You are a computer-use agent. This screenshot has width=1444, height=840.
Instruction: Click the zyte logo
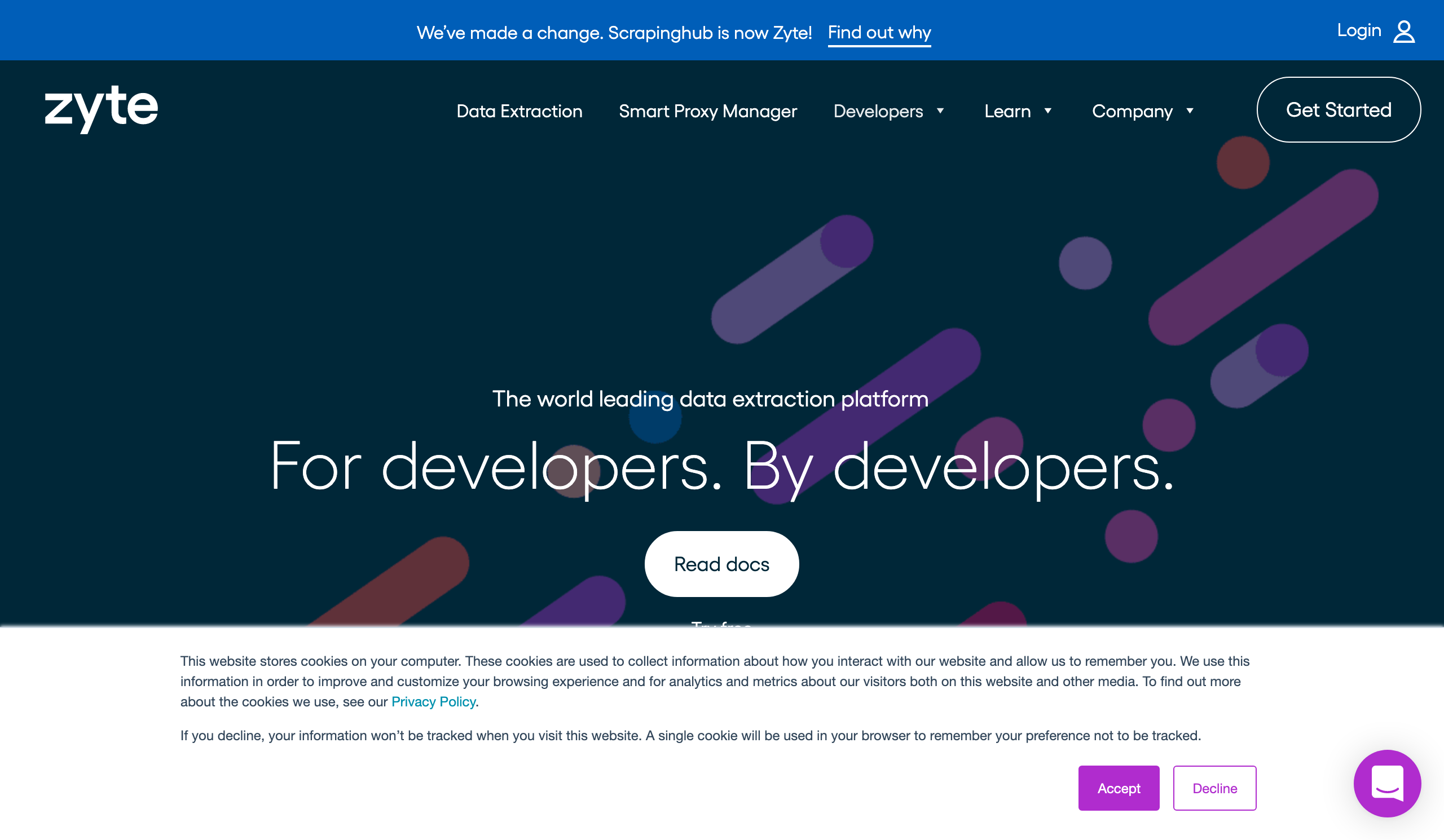pyautogui.click(x=102, y=109)
